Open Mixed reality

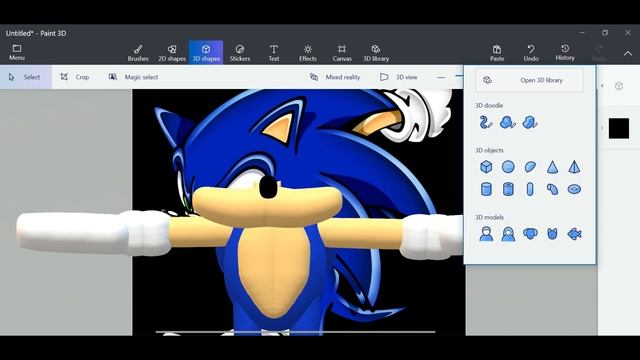[x=335, y=77]
